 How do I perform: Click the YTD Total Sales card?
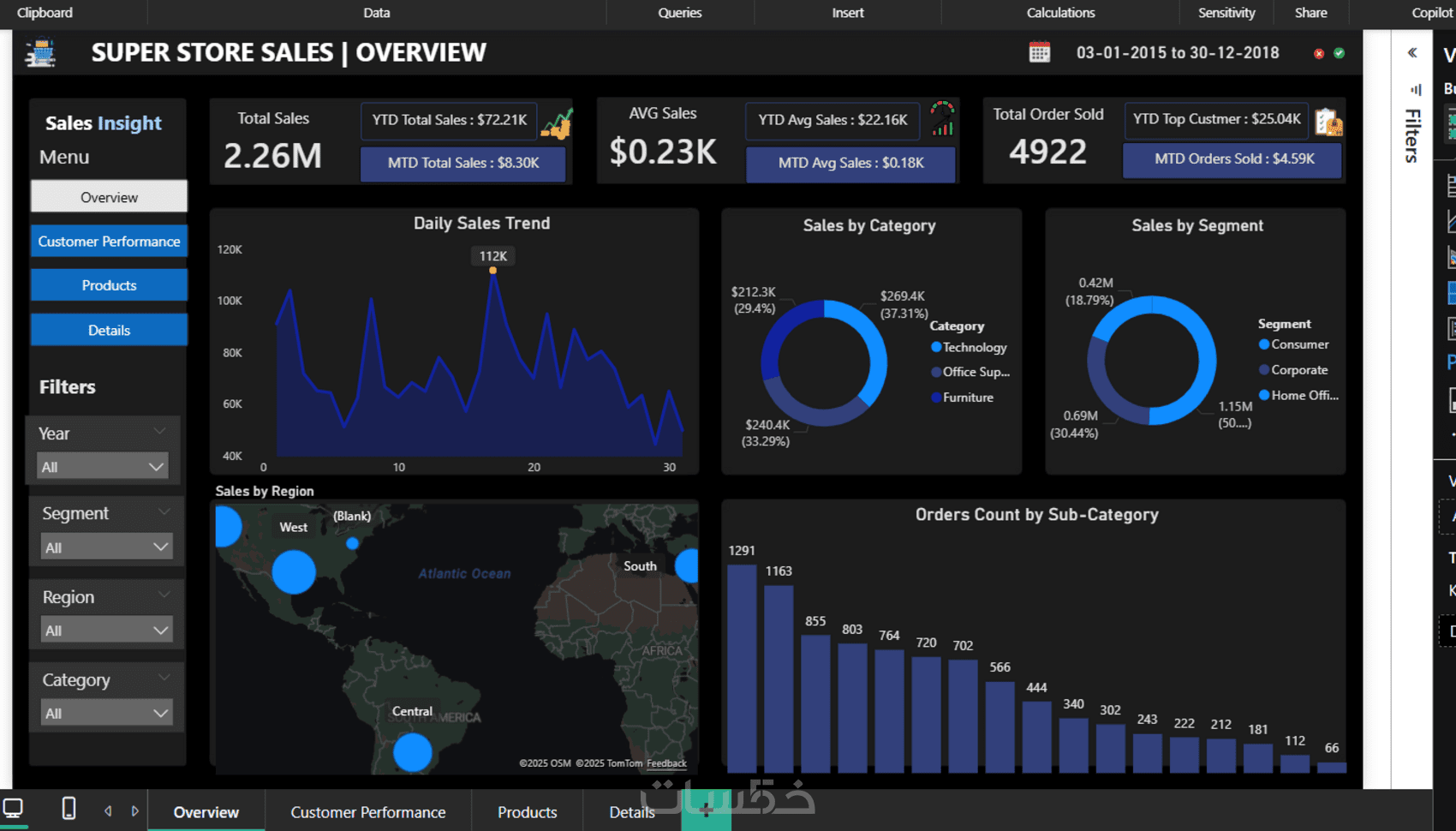(449, 120)
